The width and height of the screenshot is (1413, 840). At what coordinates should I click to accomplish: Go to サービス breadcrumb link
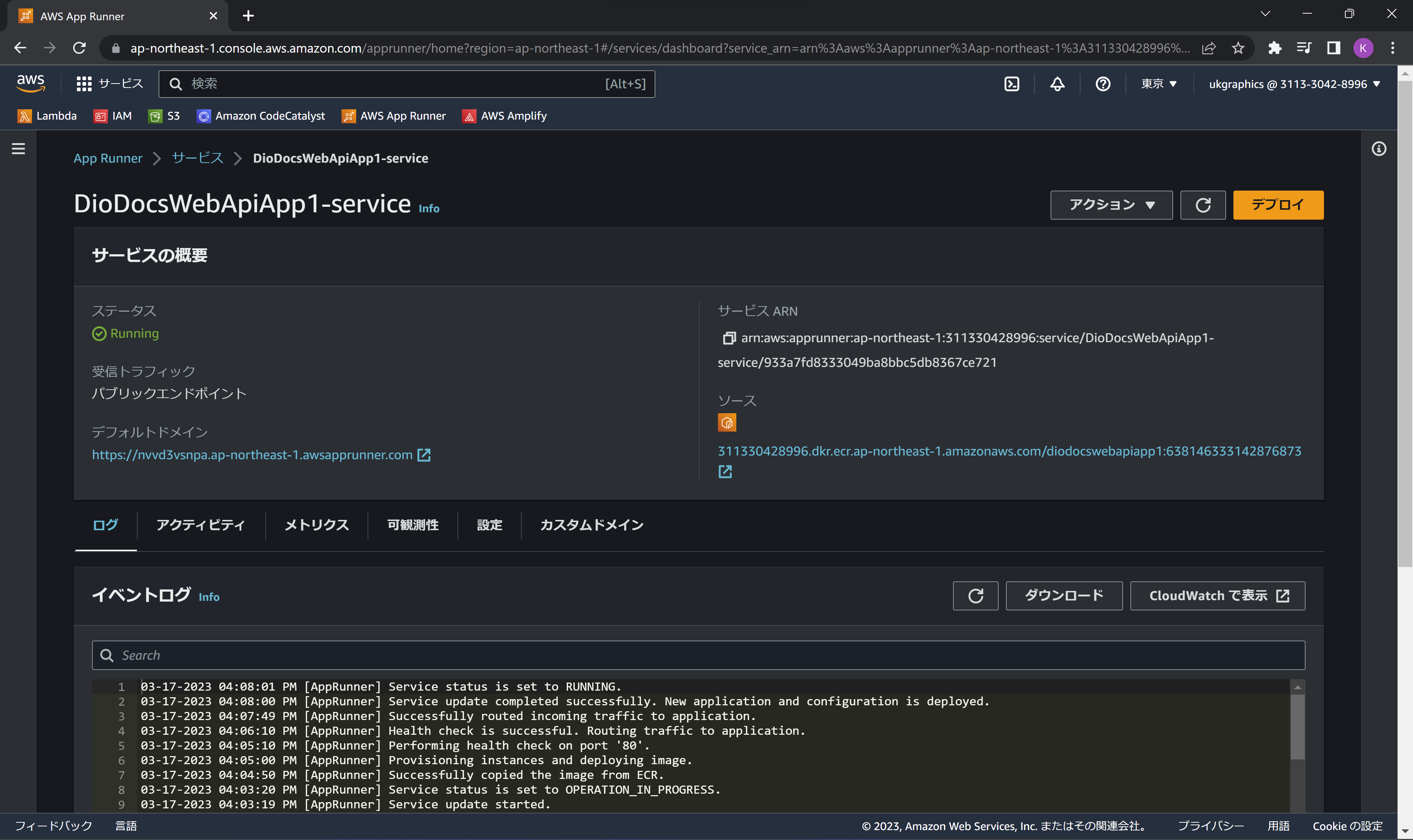coord(198,159)
